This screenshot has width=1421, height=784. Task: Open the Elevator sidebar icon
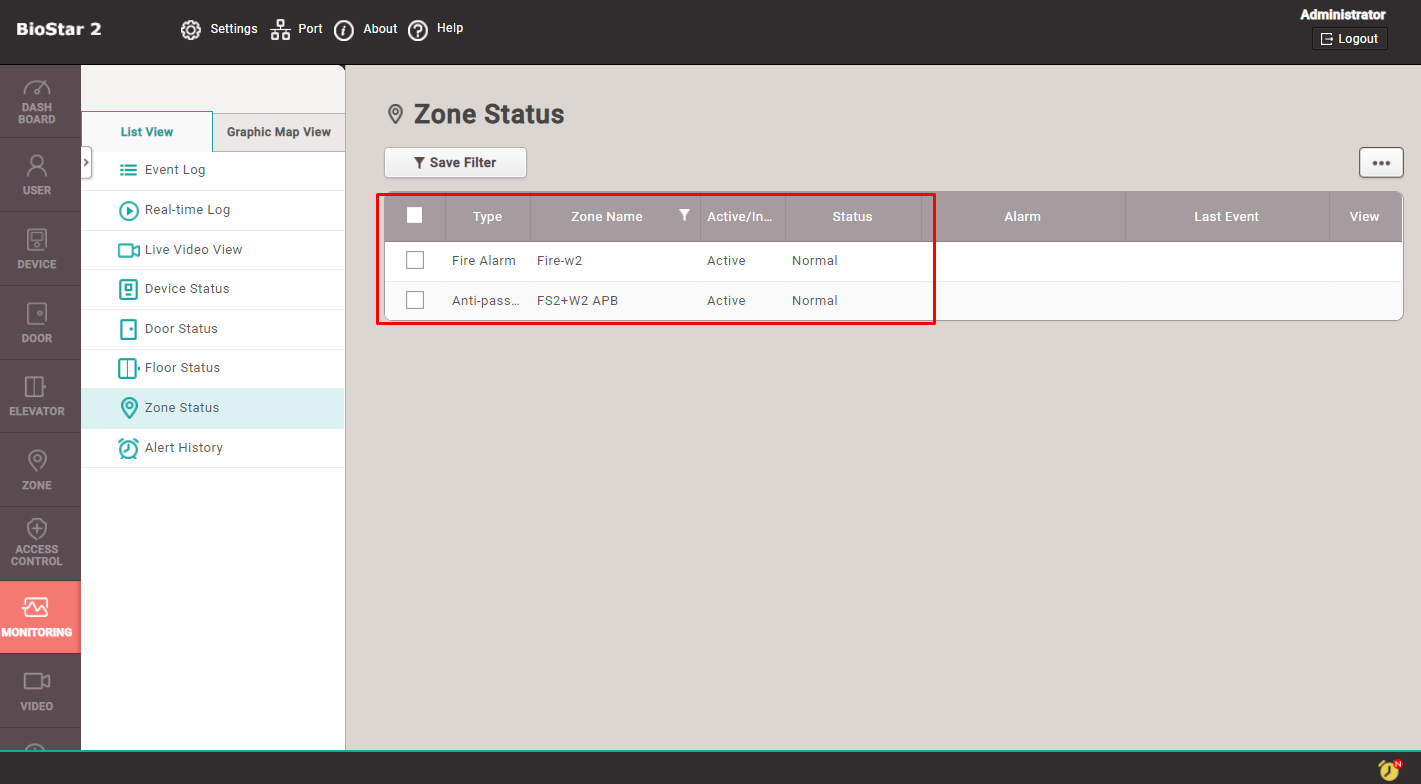37,396
